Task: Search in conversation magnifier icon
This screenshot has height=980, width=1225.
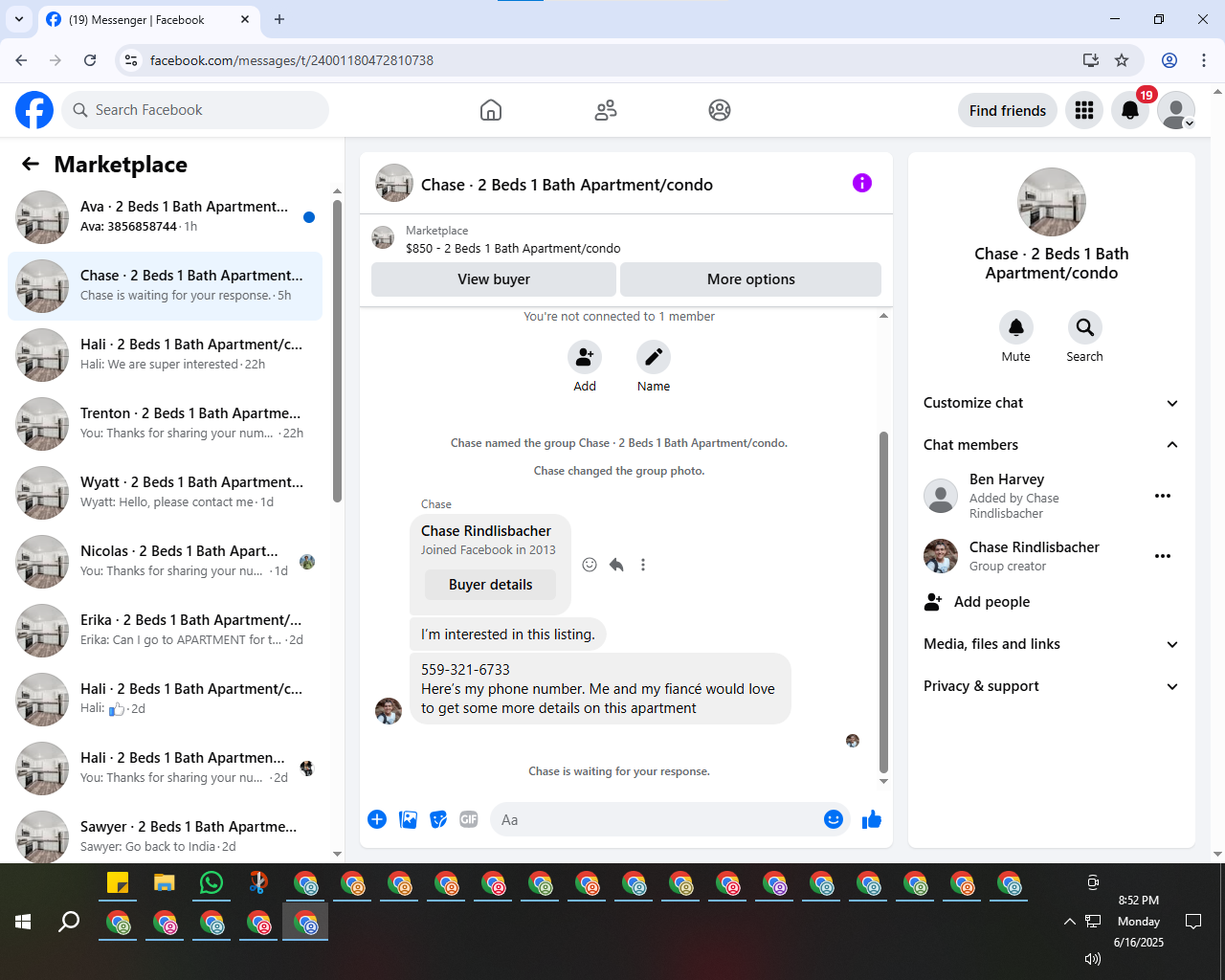Action: pyautogui.click(x=1085, y=327)
